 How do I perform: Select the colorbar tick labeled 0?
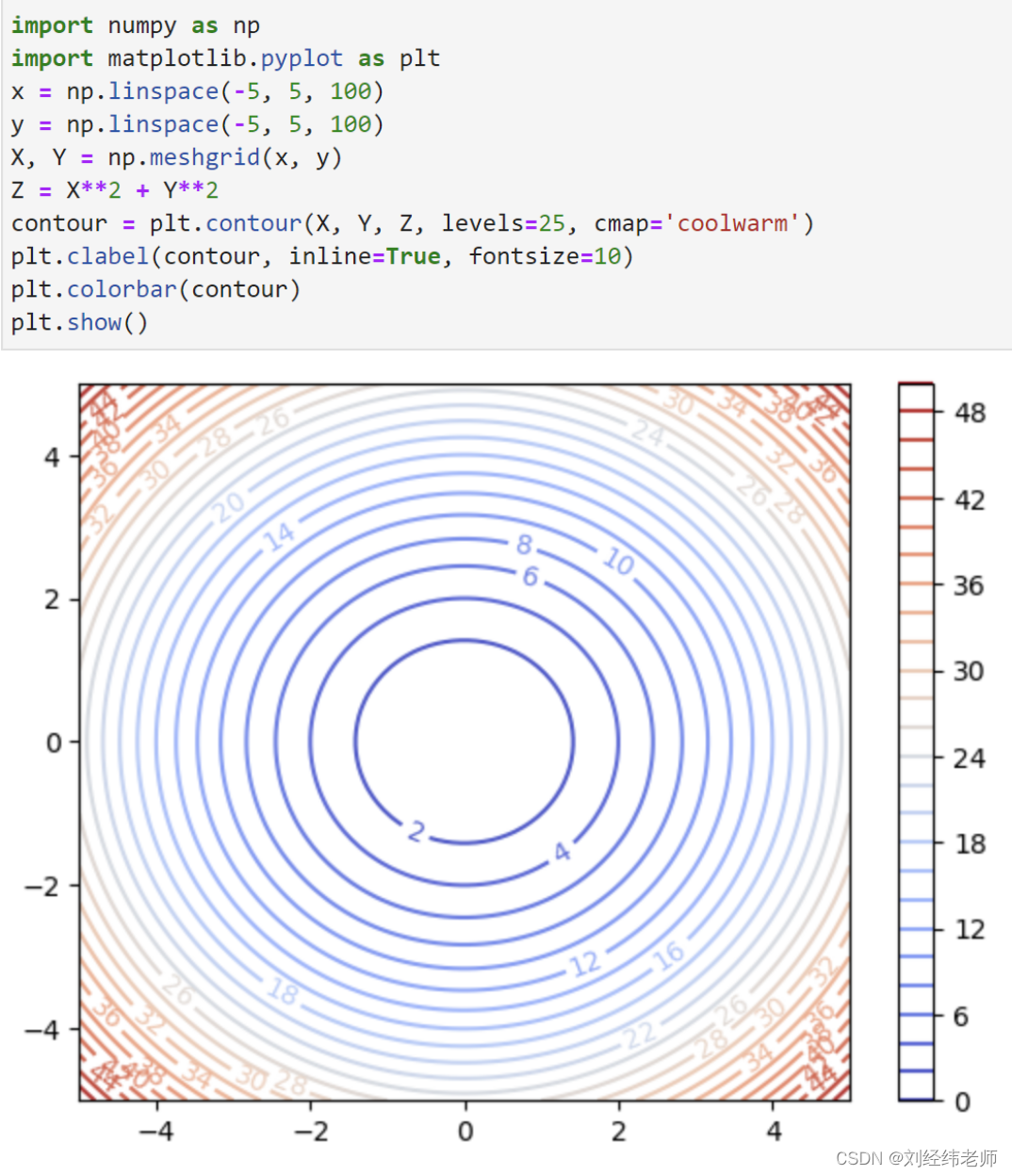click(x=961, y=1102)
